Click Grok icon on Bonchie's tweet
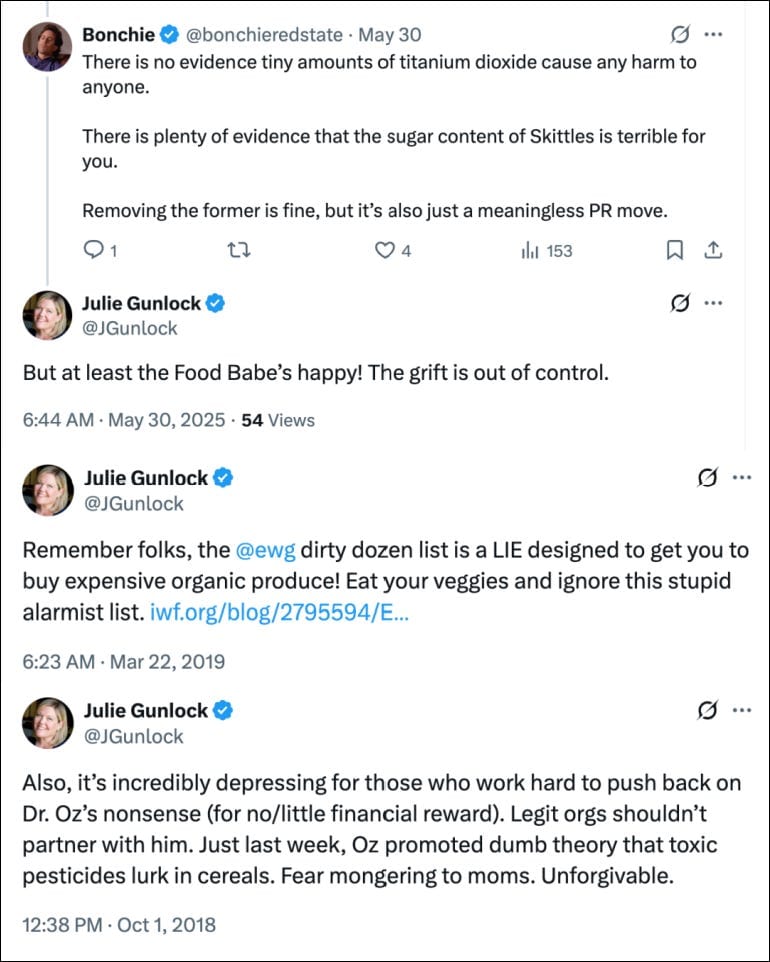770x962 pixels. tap(680, 34)
